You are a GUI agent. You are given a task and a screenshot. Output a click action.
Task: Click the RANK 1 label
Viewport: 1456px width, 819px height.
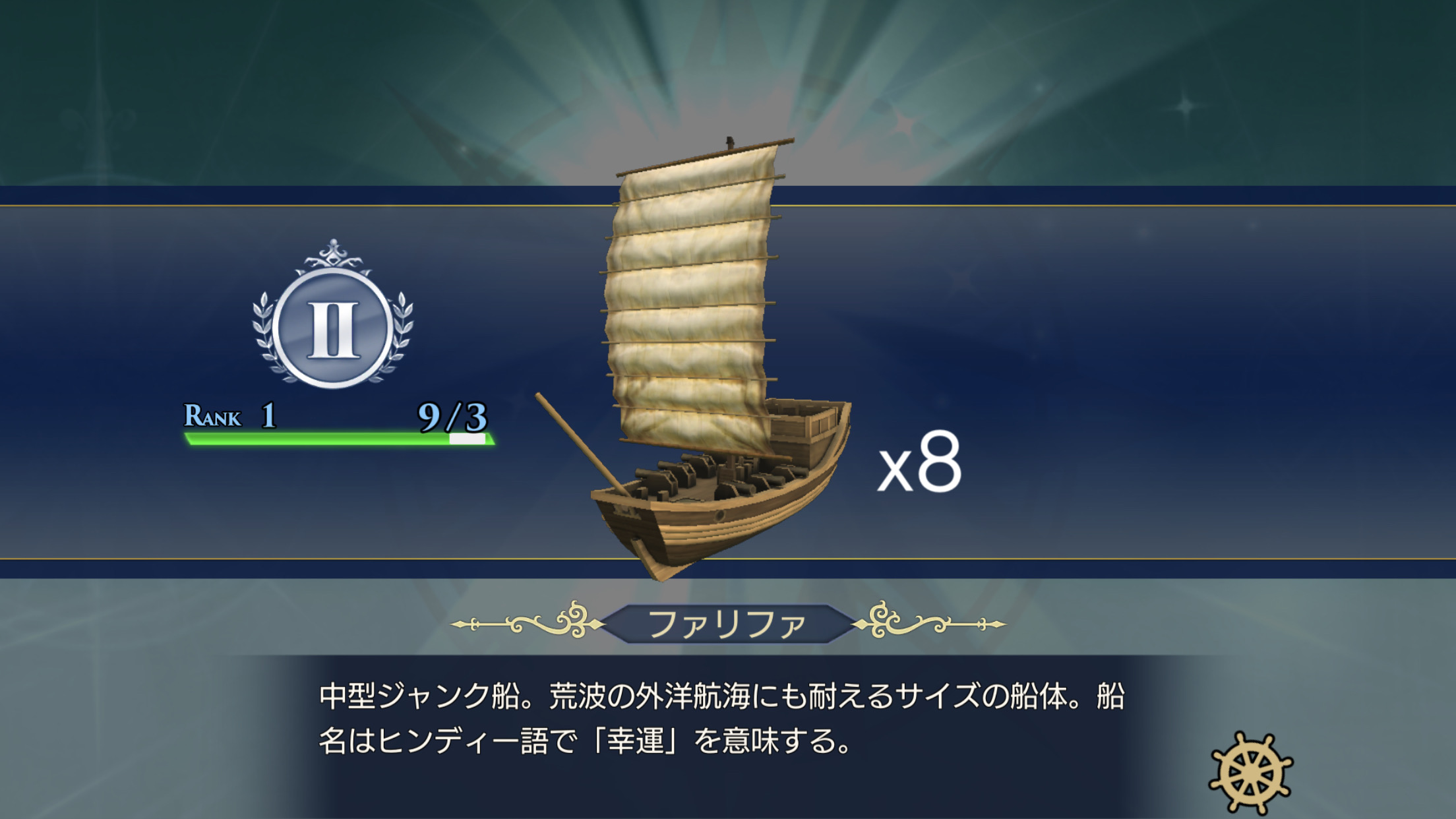[229, 415]
